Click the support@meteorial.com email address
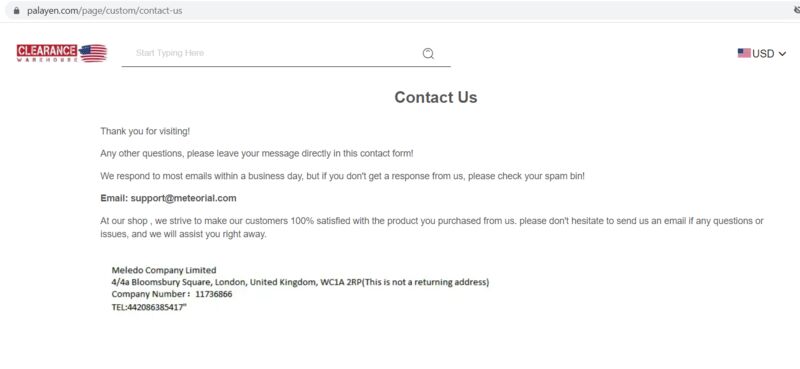This screenshot has width=800, height=369. click(183, 198)
